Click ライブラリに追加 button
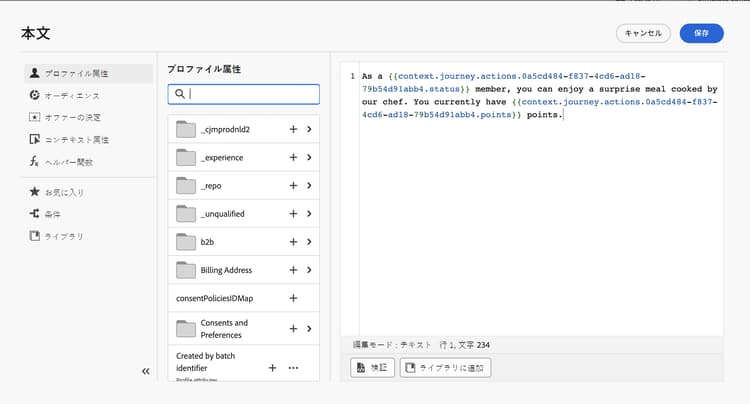Image resolution: width=750 pixels, height=404 pixels. [x=445, y=367]
